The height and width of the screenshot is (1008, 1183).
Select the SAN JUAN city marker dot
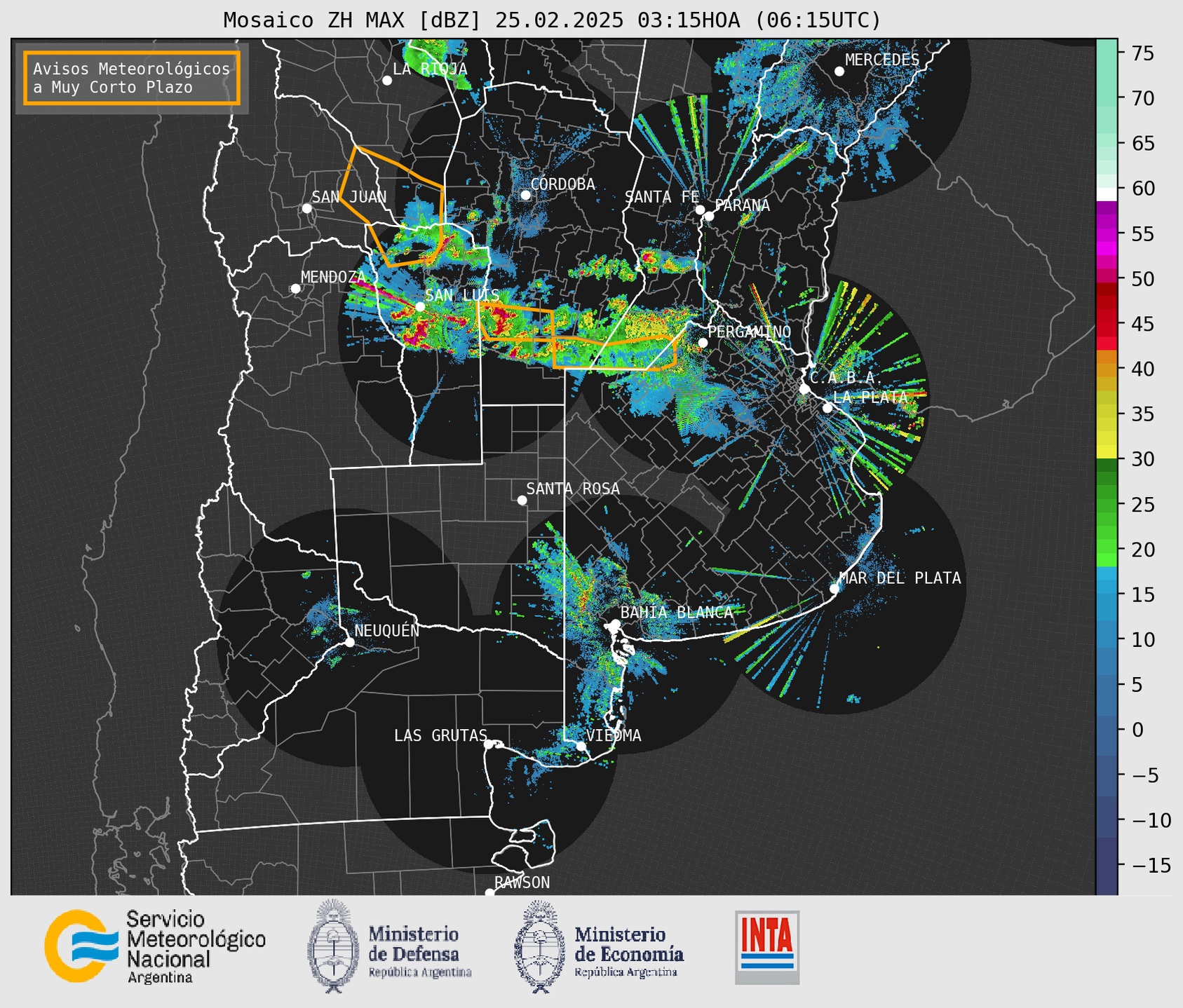pos(307,208)
